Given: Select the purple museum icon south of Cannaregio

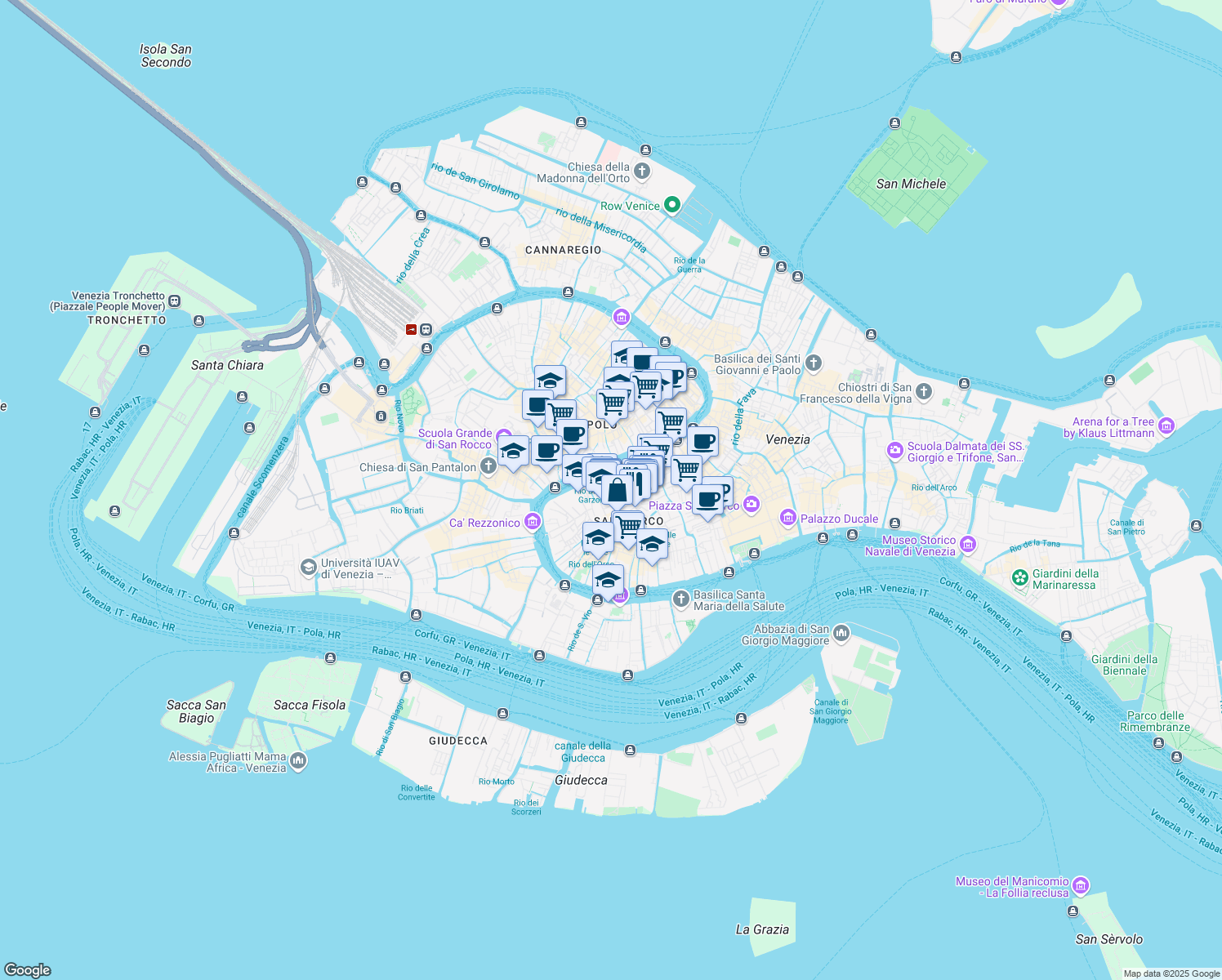Looking at the screenshot, I should coord(622,317).
